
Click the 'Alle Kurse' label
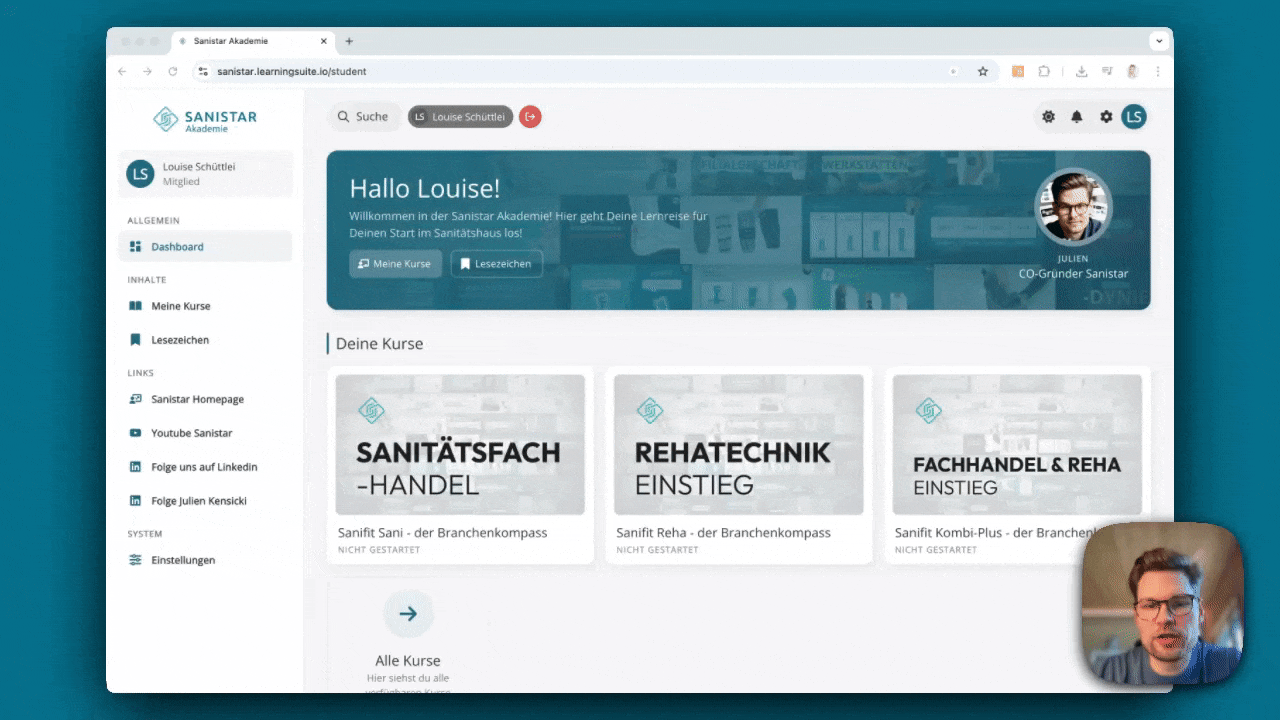408,661
